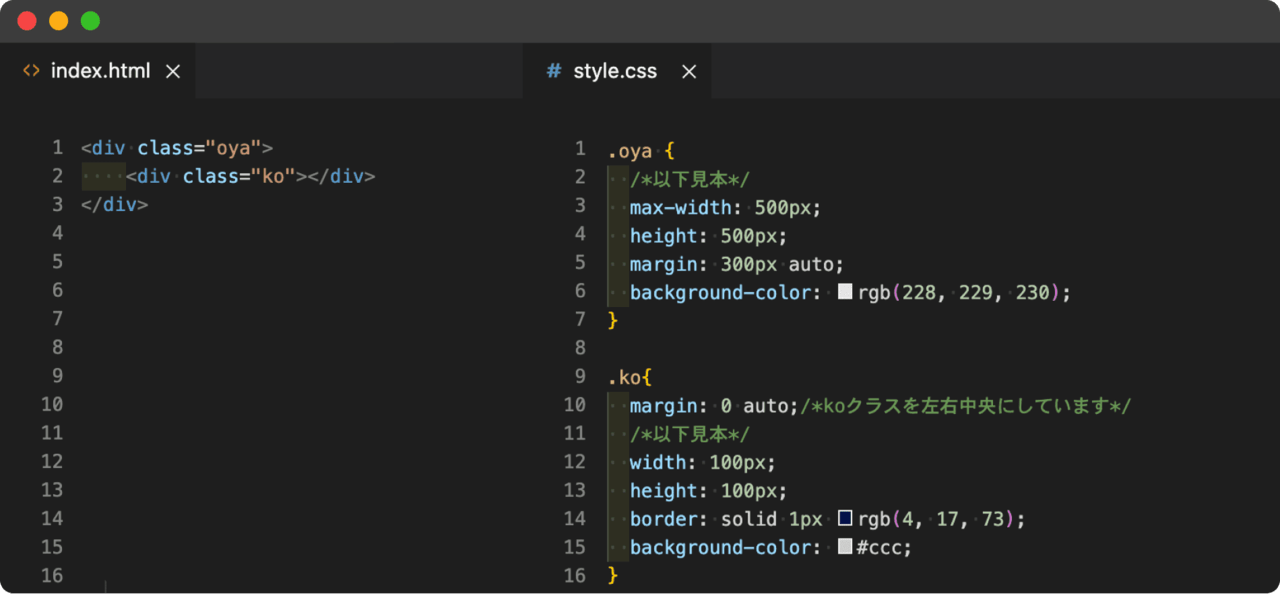This screenshot has height=594, width=1280.
Task: Open color picker for rgb(4, 17, 73) swatch
Action: [x=845, y=519]
